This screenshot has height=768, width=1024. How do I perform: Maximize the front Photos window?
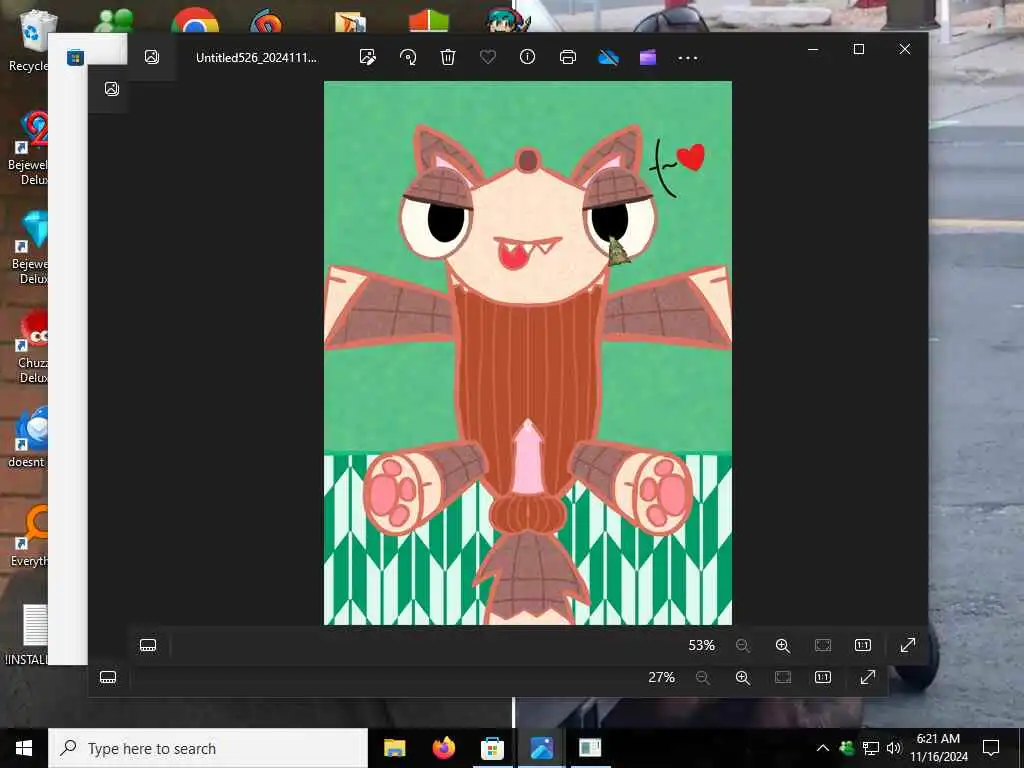(x=859, y=49)
